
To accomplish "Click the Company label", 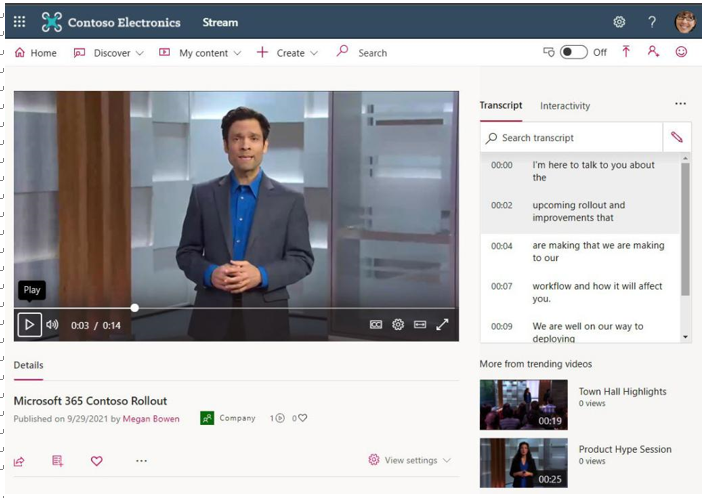I will pos(237,418).
